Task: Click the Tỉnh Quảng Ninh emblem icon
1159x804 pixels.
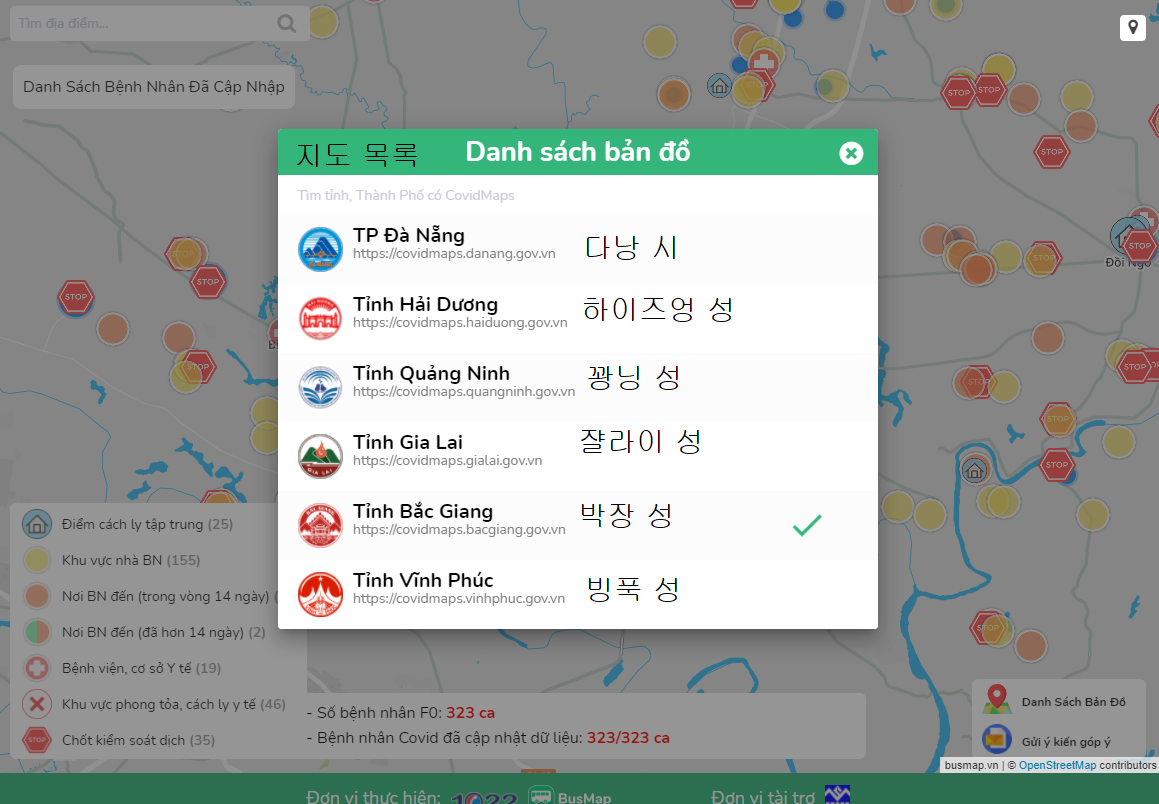Action: (x=320, y=386)
